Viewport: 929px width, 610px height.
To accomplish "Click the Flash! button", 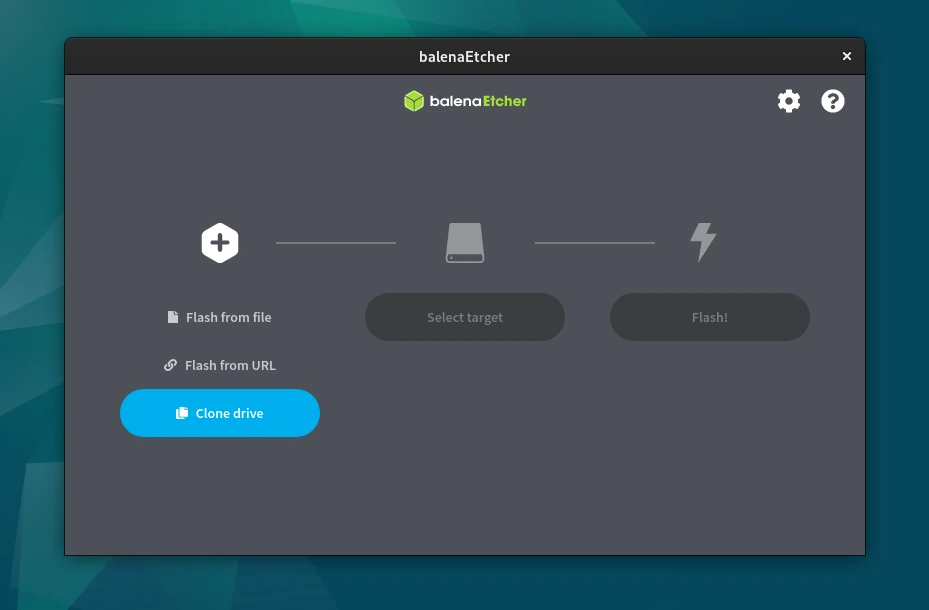I will pos(710,317).
